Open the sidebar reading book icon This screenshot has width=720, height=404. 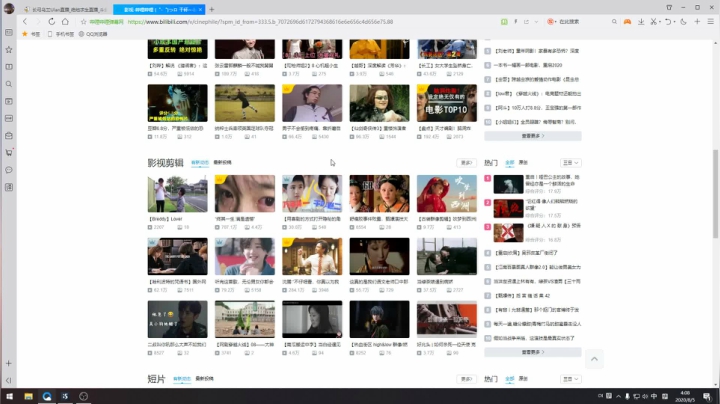tap(9, 67)
